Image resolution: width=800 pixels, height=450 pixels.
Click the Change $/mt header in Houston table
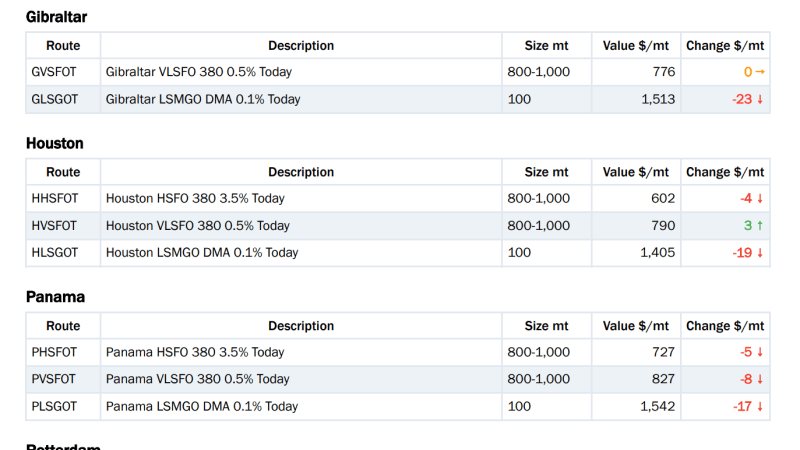pos(725,172)
